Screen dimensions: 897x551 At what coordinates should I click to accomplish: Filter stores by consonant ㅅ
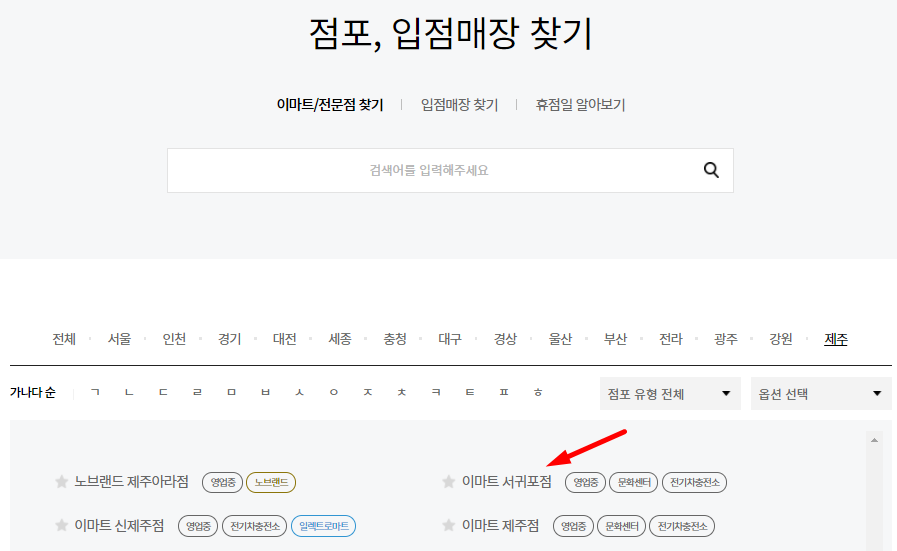[x=299, y=393]
